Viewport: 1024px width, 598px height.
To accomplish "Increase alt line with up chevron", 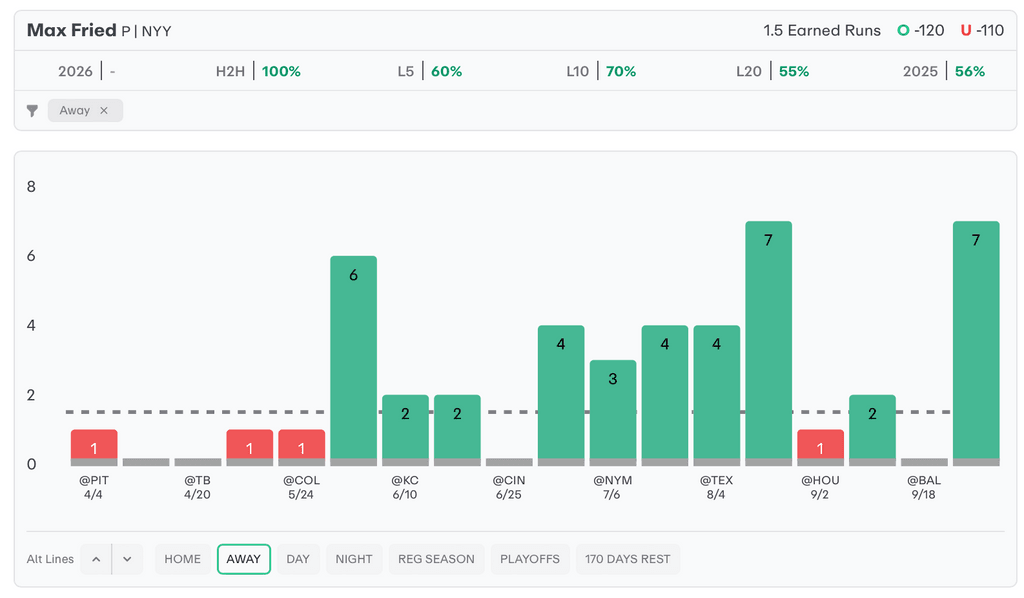I will 96,559.
